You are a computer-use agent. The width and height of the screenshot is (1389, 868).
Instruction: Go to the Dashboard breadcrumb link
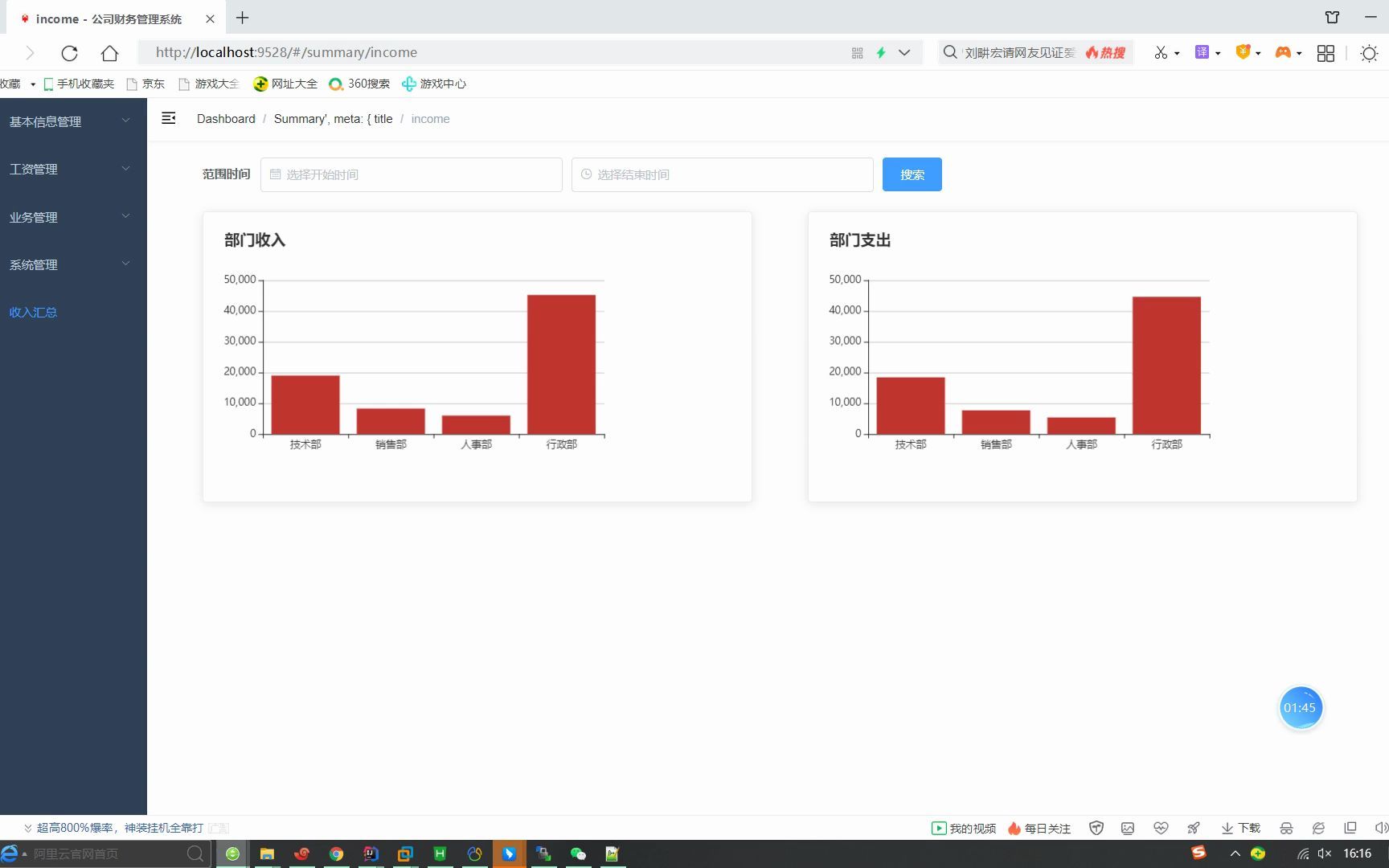[x=226, y=119]
